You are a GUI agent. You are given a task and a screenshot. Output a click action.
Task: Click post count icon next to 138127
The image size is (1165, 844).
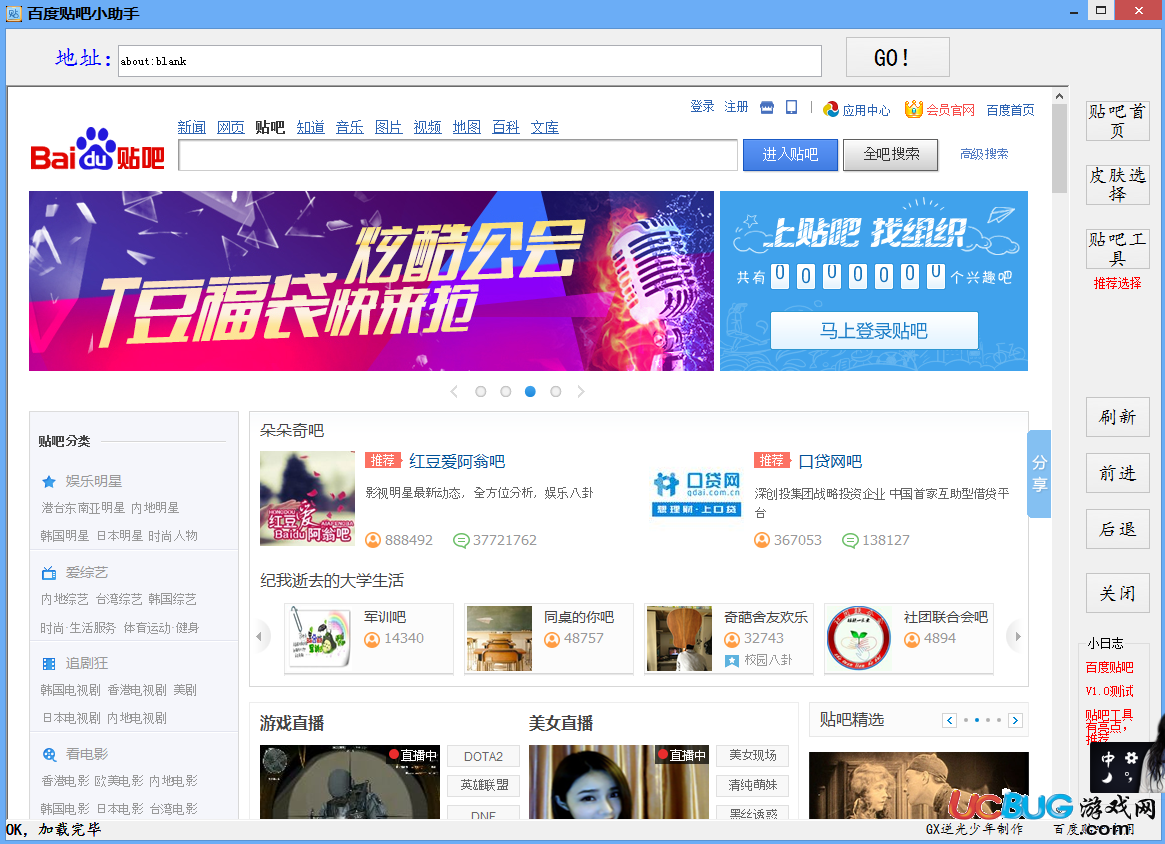850,540
